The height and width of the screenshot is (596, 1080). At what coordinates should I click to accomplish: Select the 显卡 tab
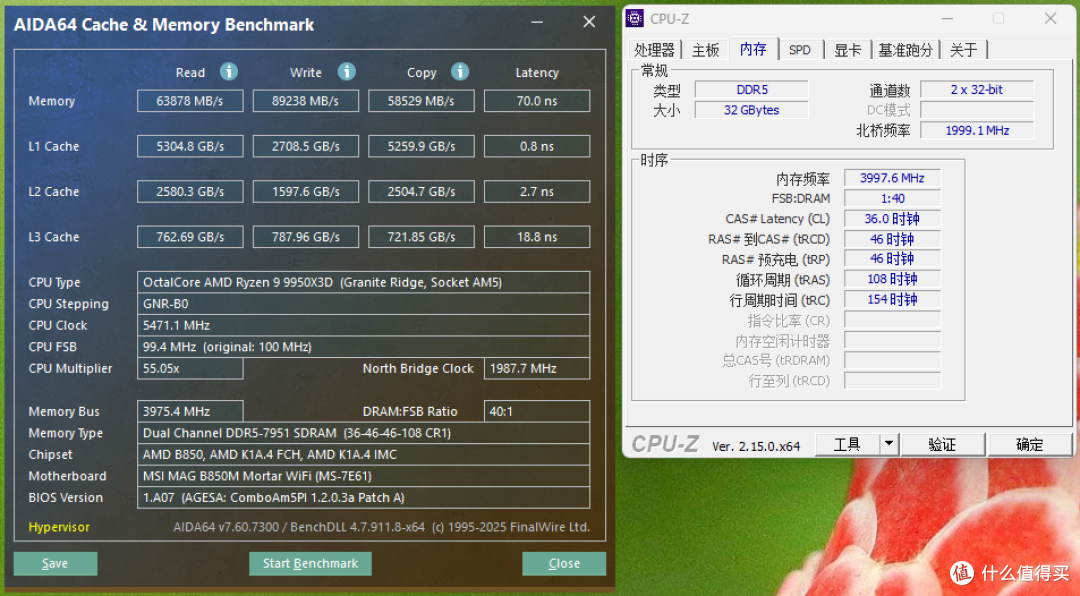coord(848,49)
